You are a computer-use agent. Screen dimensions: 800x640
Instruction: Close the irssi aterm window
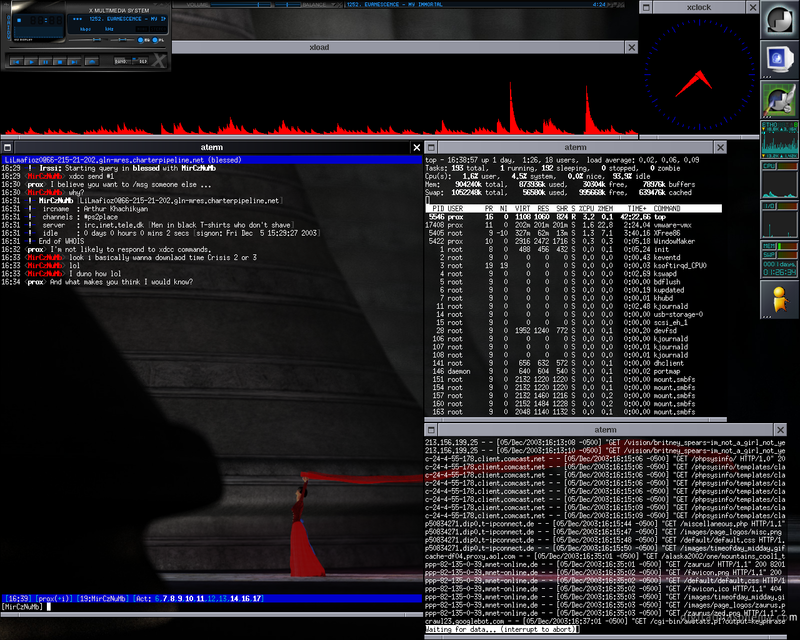click(417, 147)
